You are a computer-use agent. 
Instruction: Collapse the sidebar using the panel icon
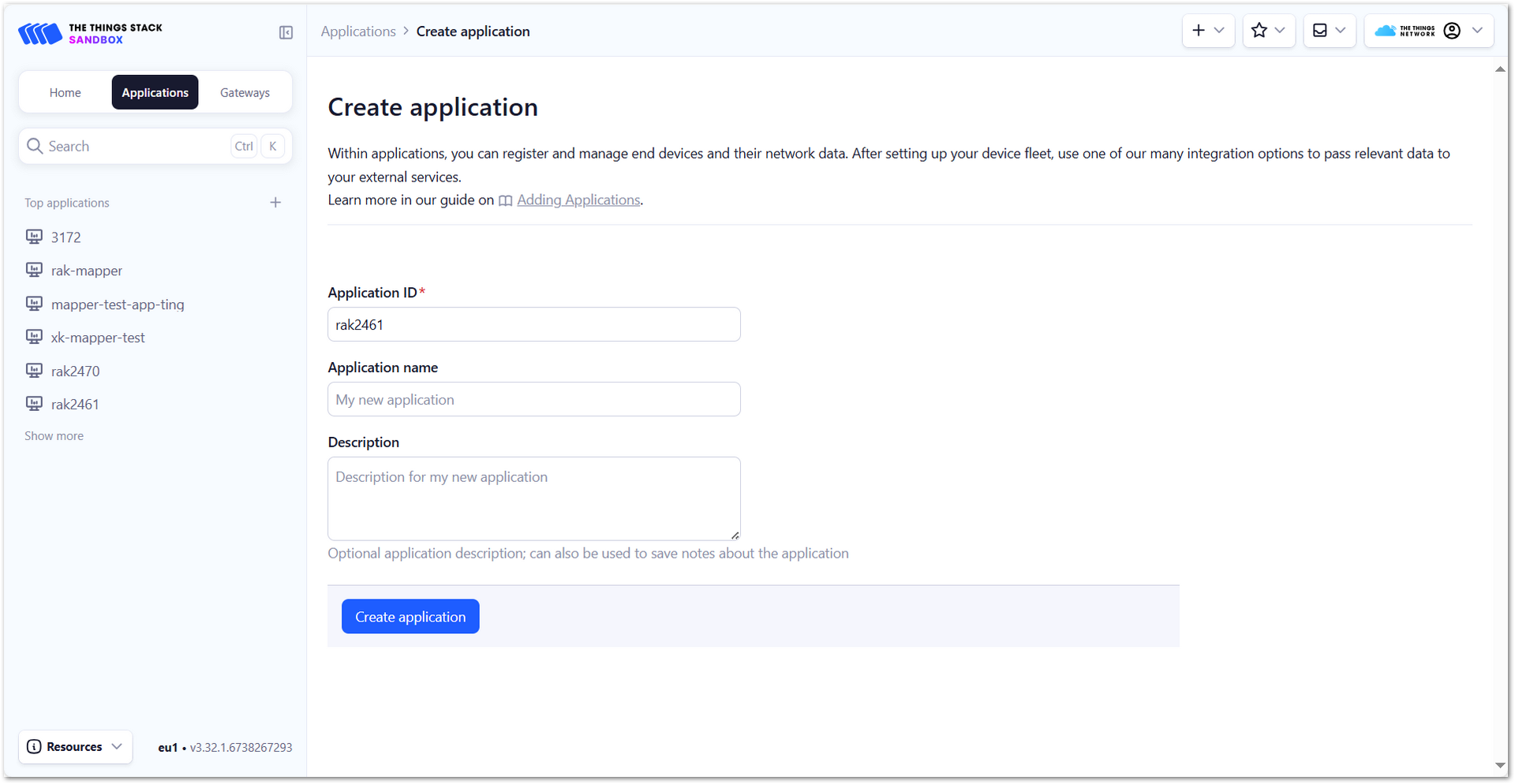286,32
